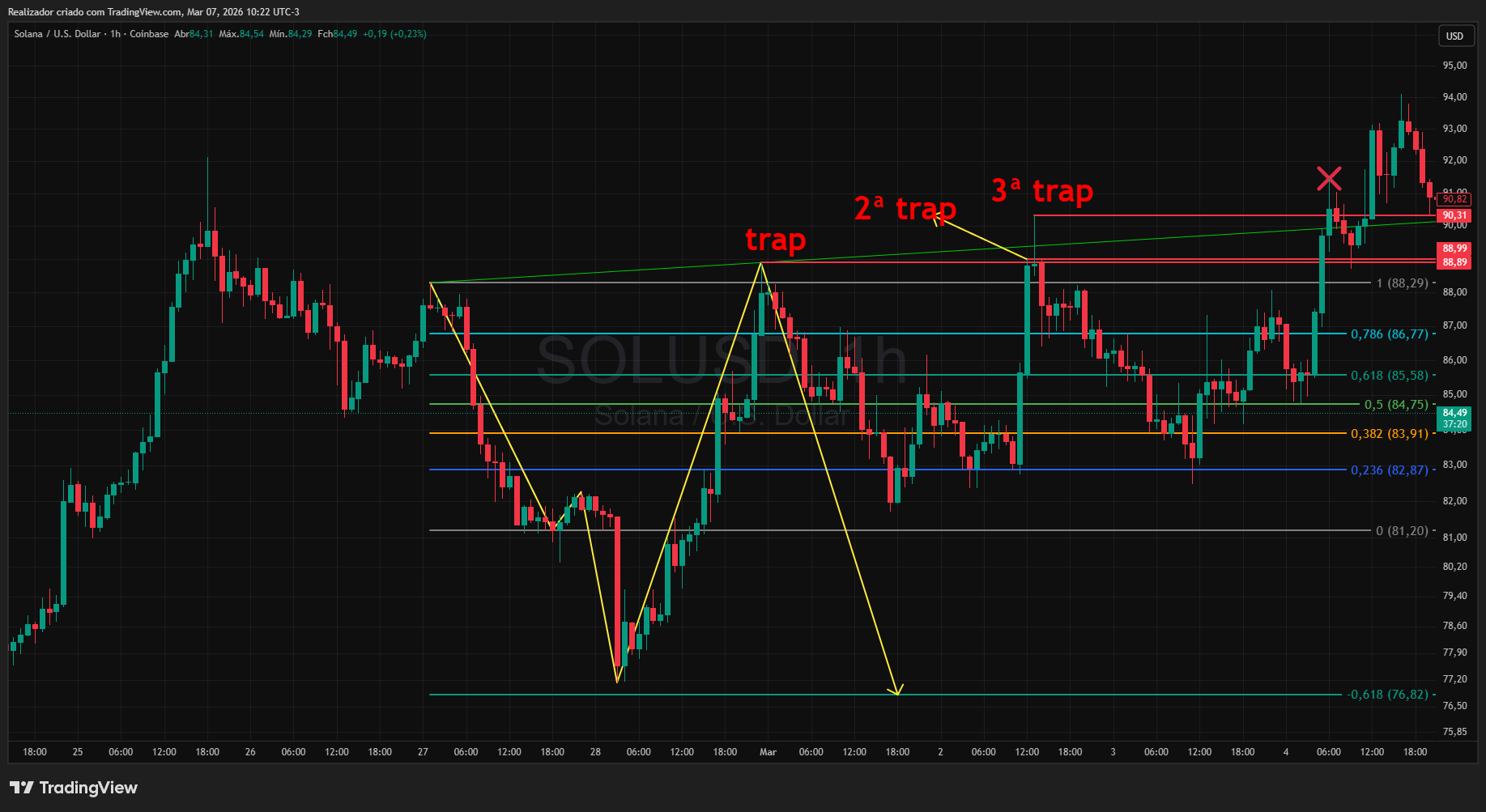Click 79,40 on the price axis

coord(1454,596)
